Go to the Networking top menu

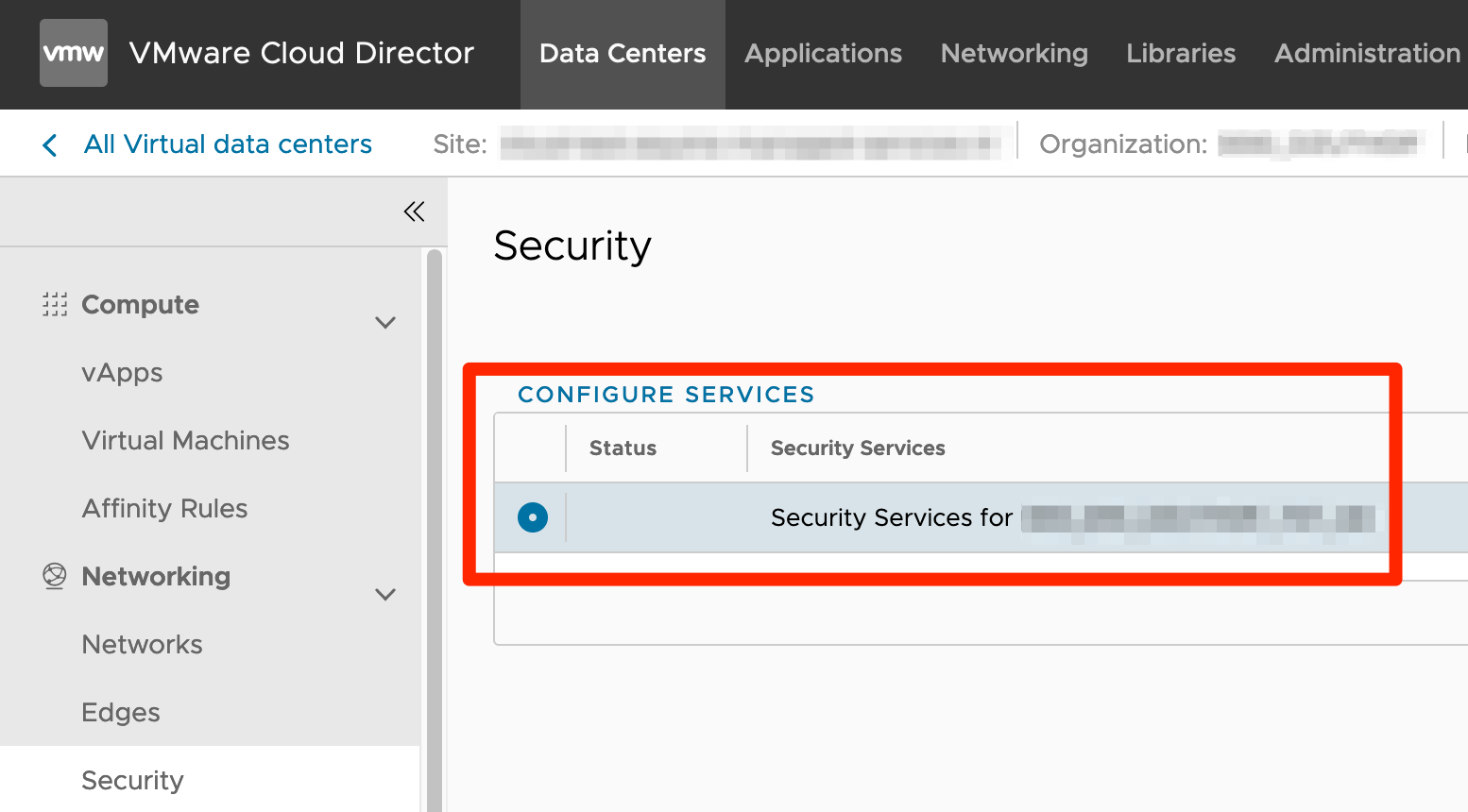[1014, 54]
